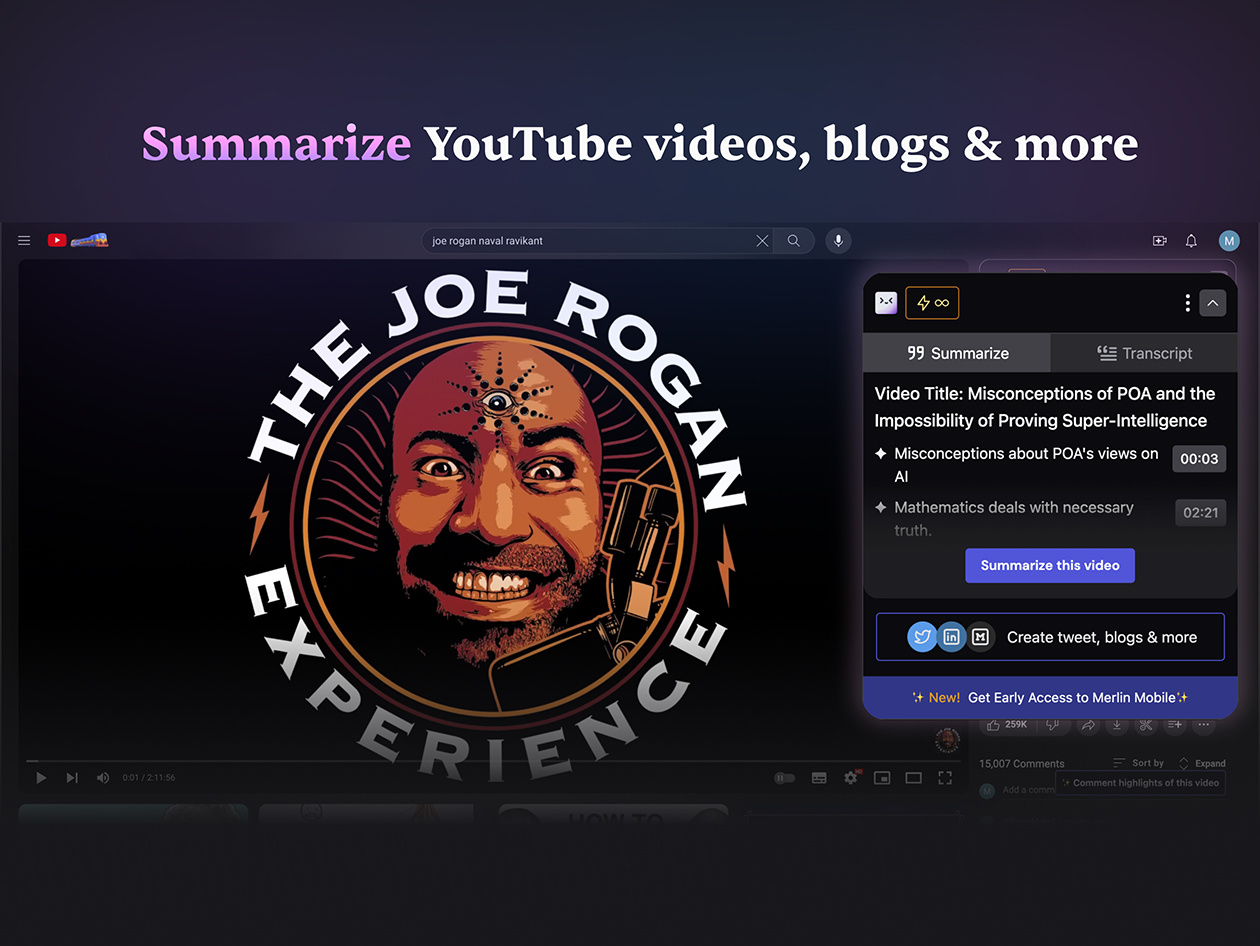1260x946 pixels.
Task: Open the account avatar labeled M
Action: 1229,241
